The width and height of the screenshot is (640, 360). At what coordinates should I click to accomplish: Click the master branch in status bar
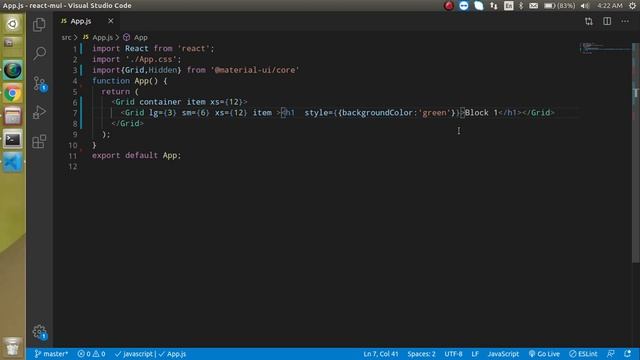click(x=51, y=354)
